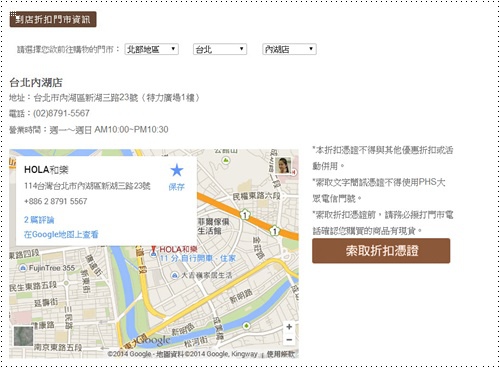Zoom out the map with minus button
The image size is (500, 368).
pyautogui.click(x=289, y=340)
